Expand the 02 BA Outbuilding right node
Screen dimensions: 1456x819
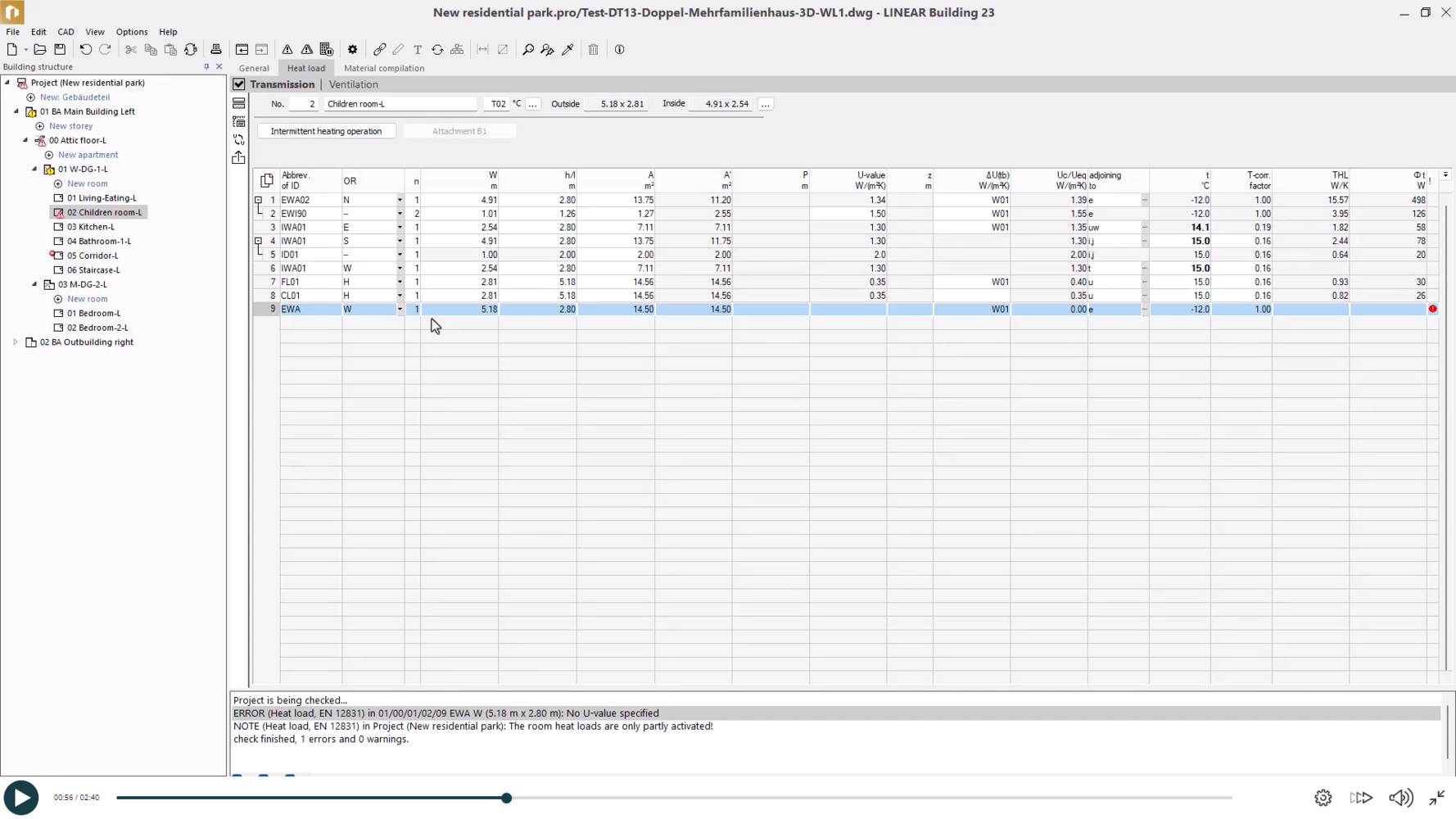point(16,342)
